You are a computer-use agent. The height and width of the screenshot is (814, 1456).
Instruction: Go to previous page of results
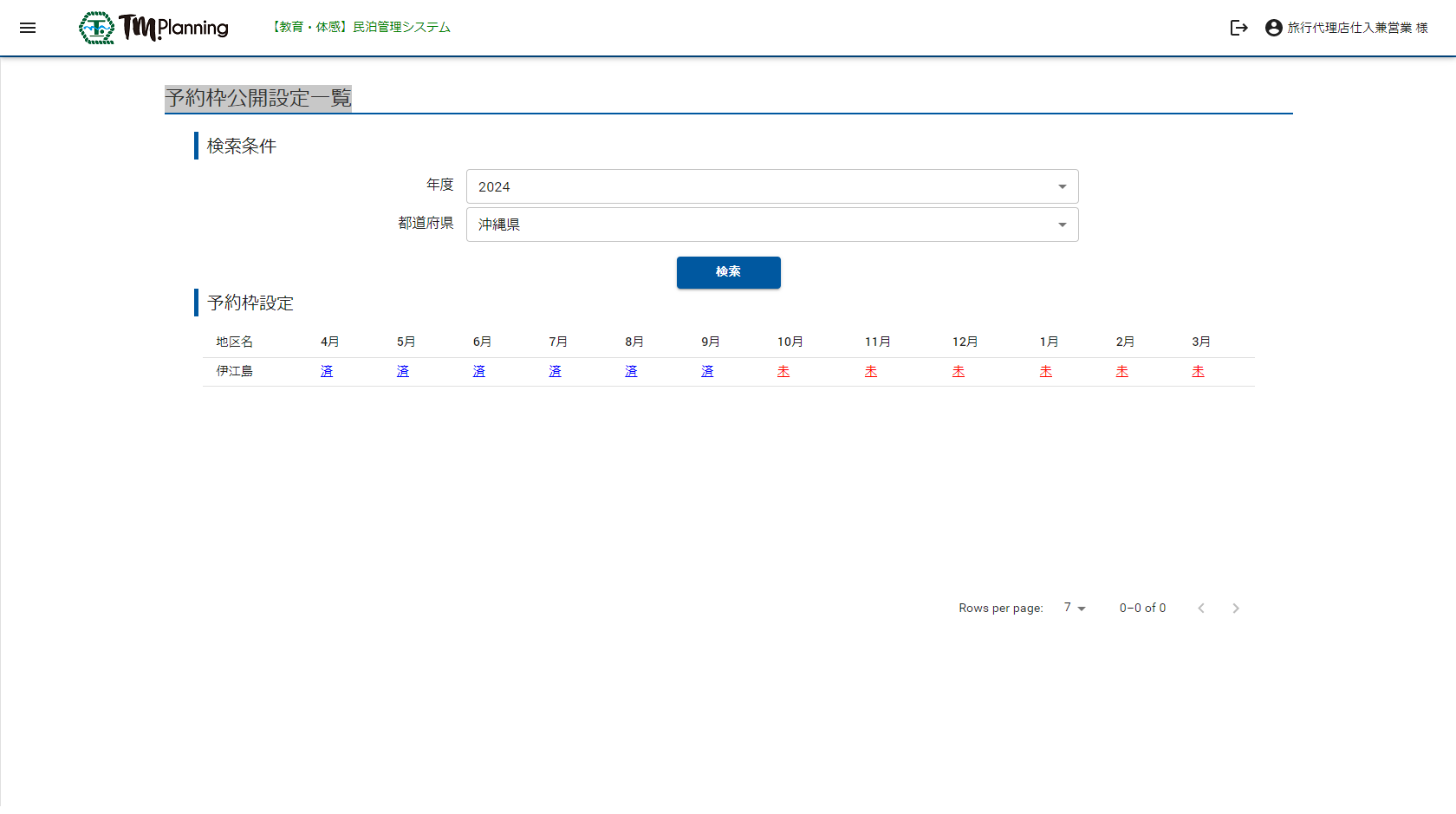(1200, 609)
